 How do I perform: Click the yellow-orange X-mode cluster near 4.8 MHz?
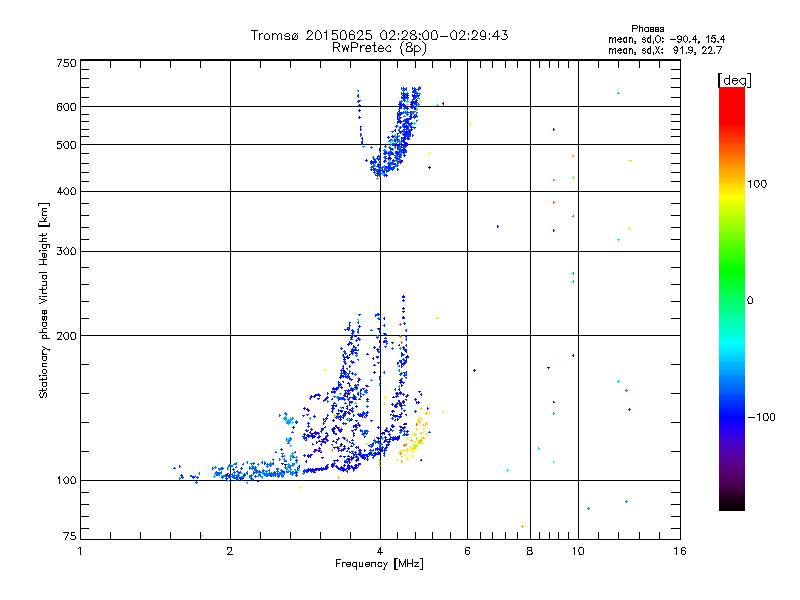click(414, 439)
